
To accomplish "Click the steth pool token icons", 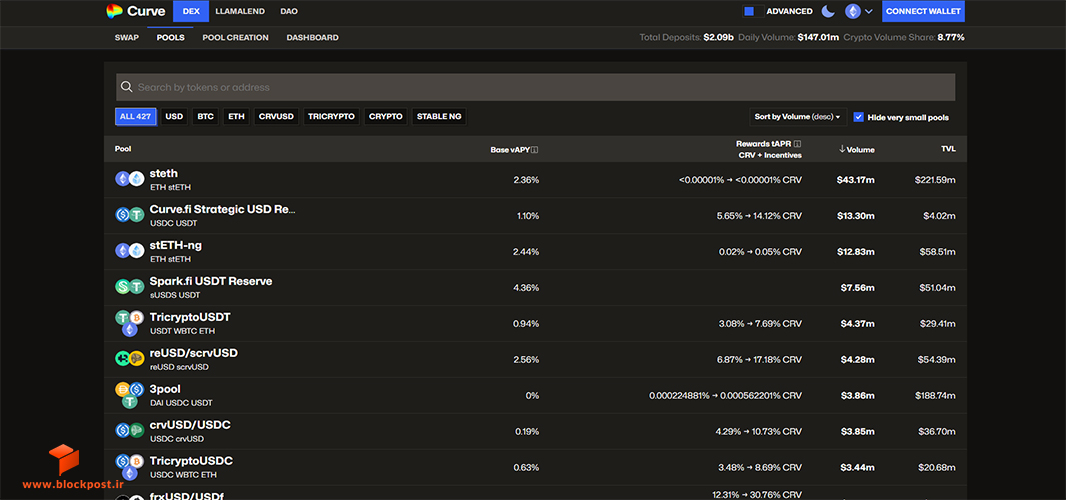I will tap(130, 179).
